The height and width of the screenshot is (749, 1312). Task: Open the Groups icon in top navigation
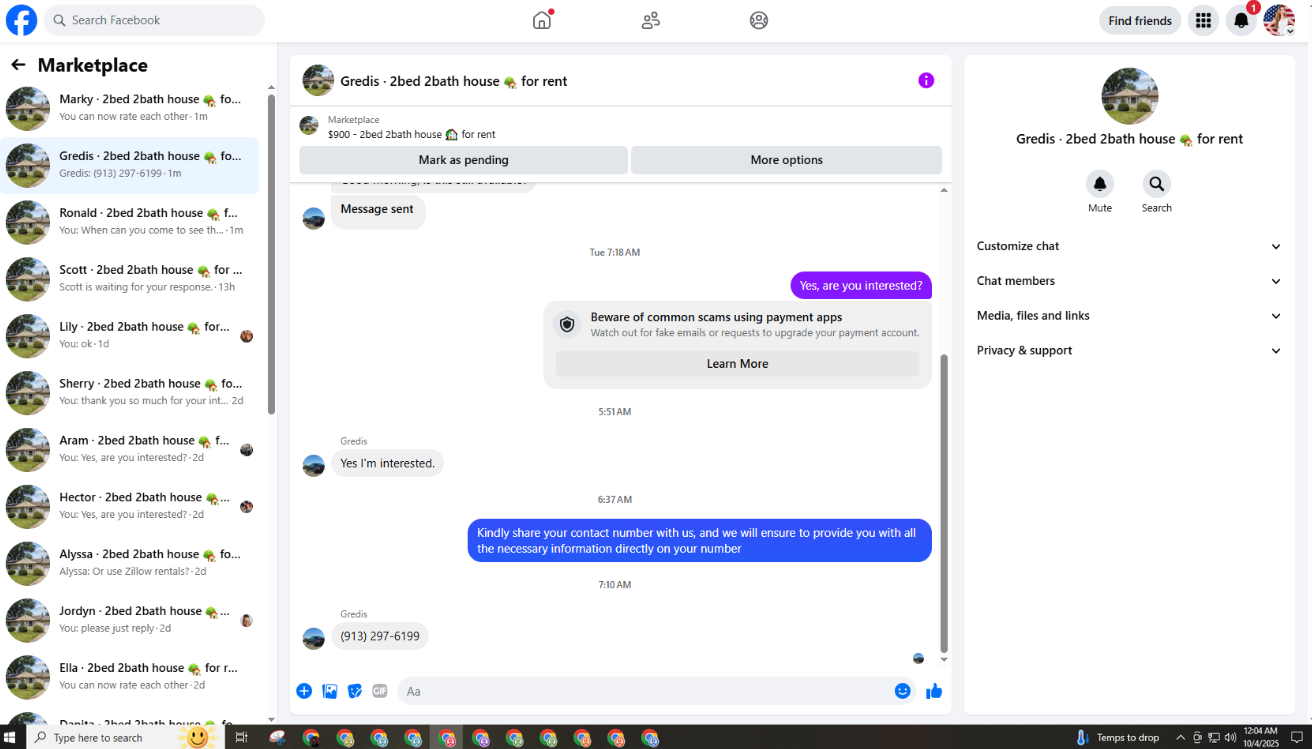tap(759, 20)
